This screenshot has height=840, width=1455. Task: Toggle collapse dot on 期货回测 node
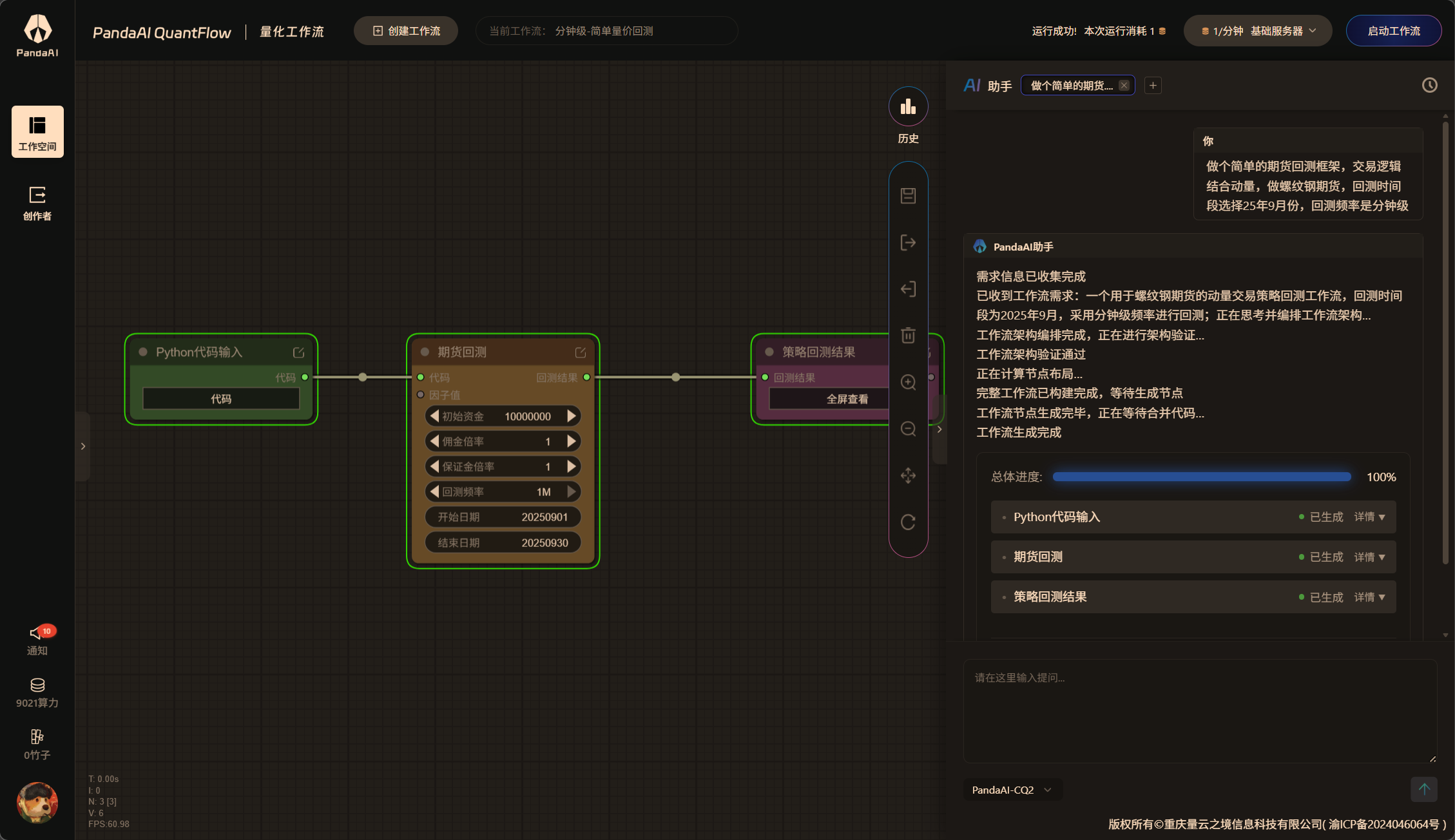pos(425,352)
